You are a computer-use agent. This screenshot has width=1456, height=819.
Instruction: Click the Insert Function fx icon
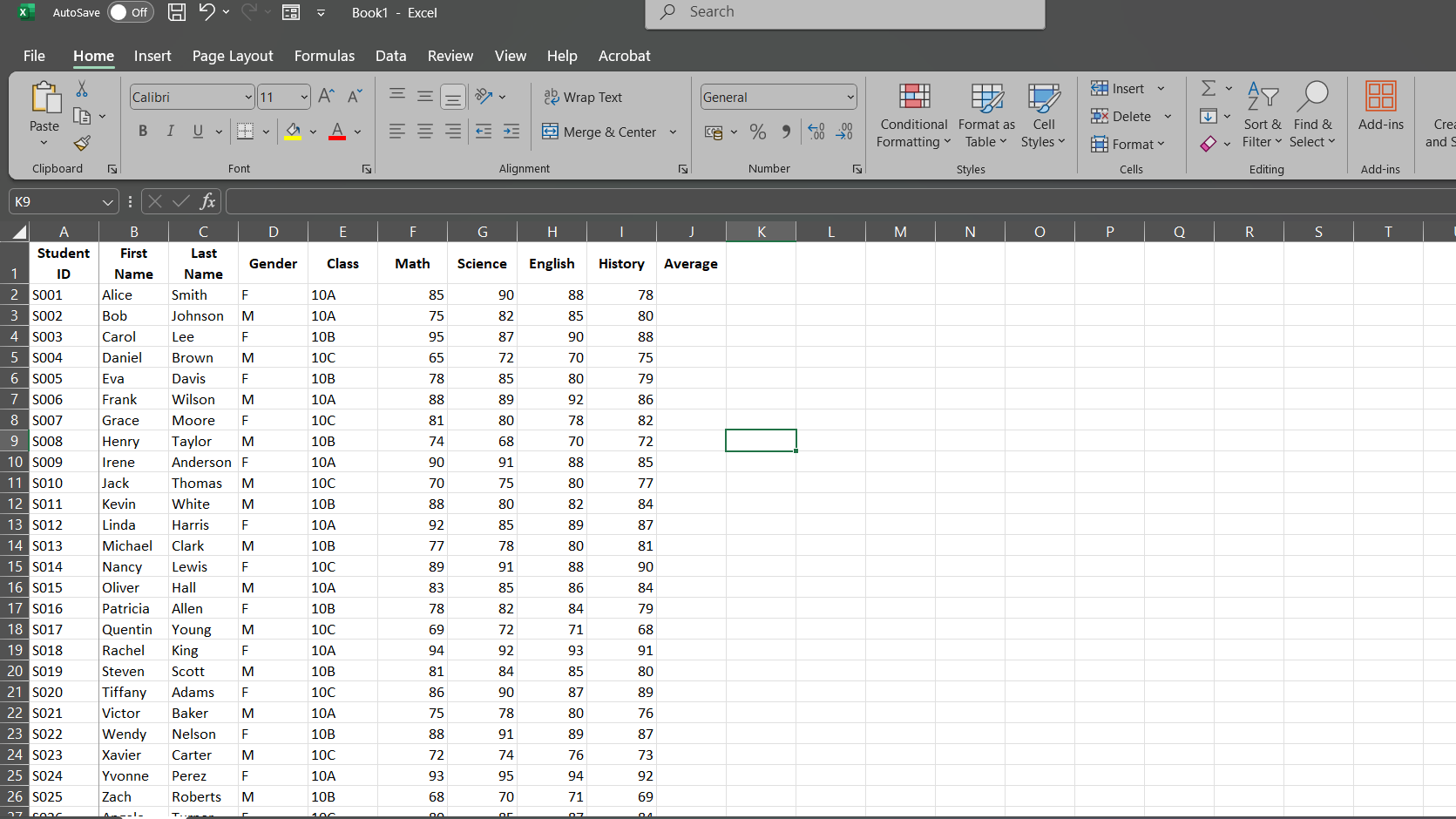(207, 201)
